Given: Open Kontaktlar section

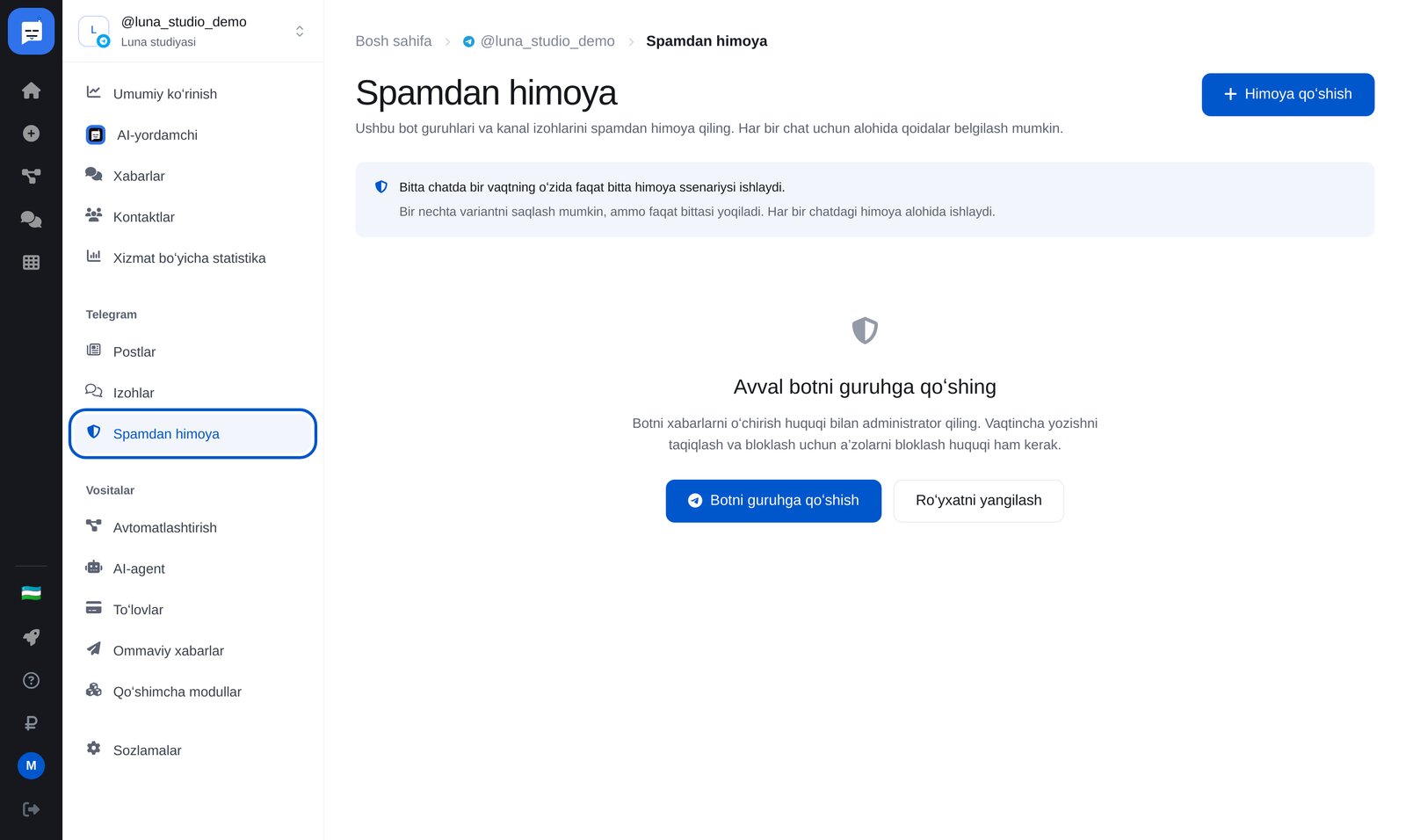Looking at the screenshot, I should coord(193,217).
